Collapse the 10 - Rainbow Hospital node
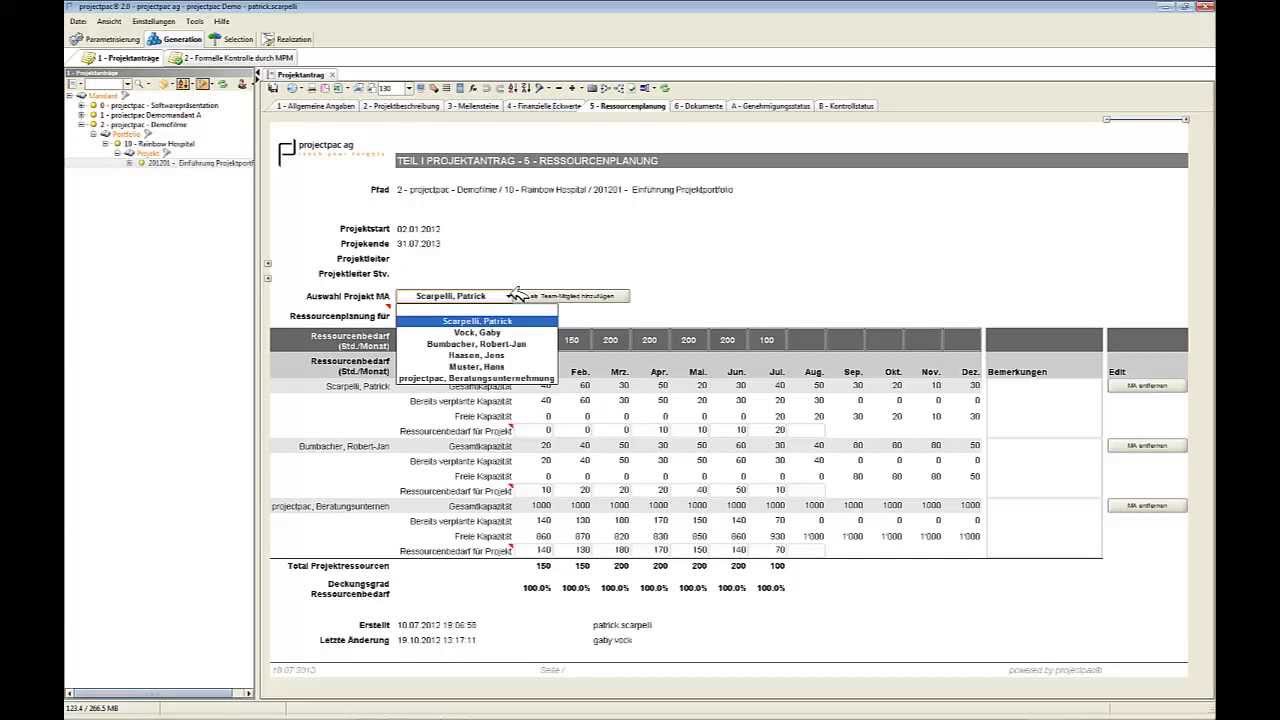This screenshot has height=720, width=1280. 105,144
